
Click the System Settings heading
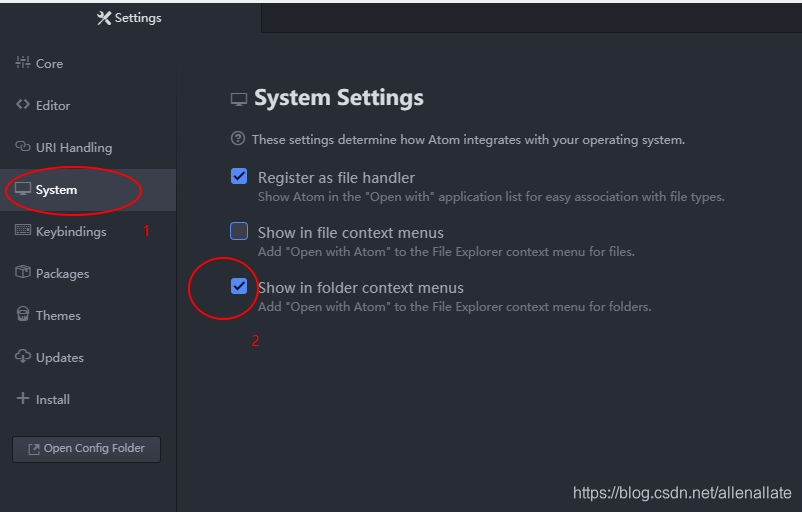[339, 97]
